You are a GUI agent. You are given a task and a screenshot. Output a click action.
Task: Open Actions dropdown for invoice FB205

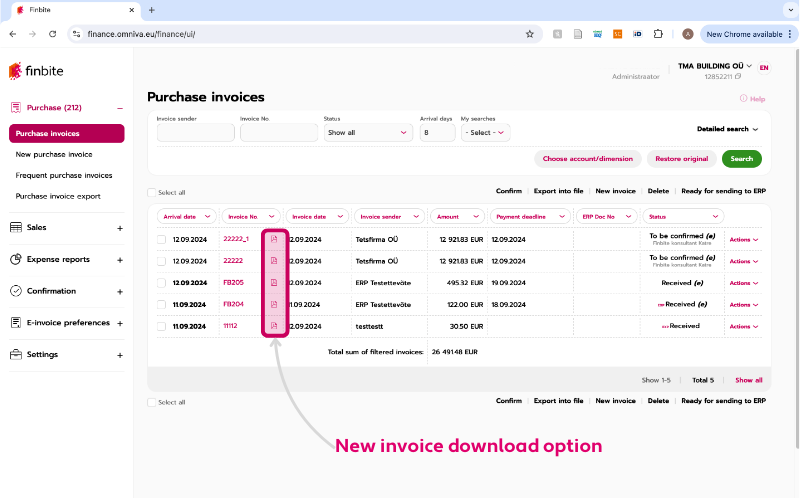pos(744,283)
